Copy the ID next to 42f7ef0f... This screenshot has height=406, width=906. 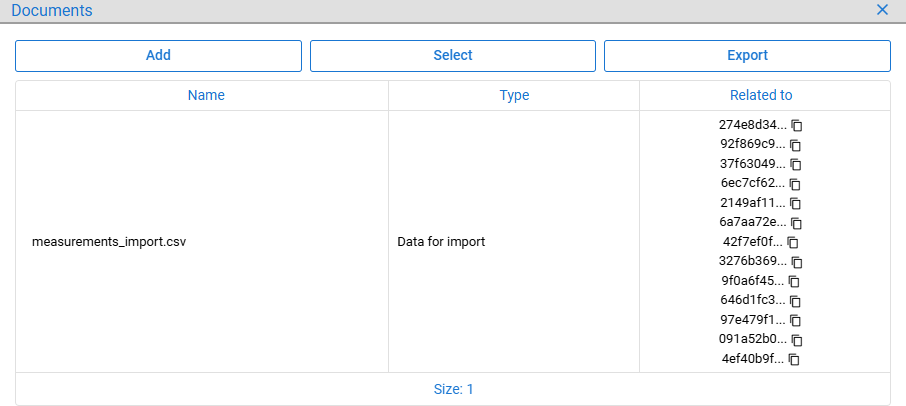[x=792, y=243]
